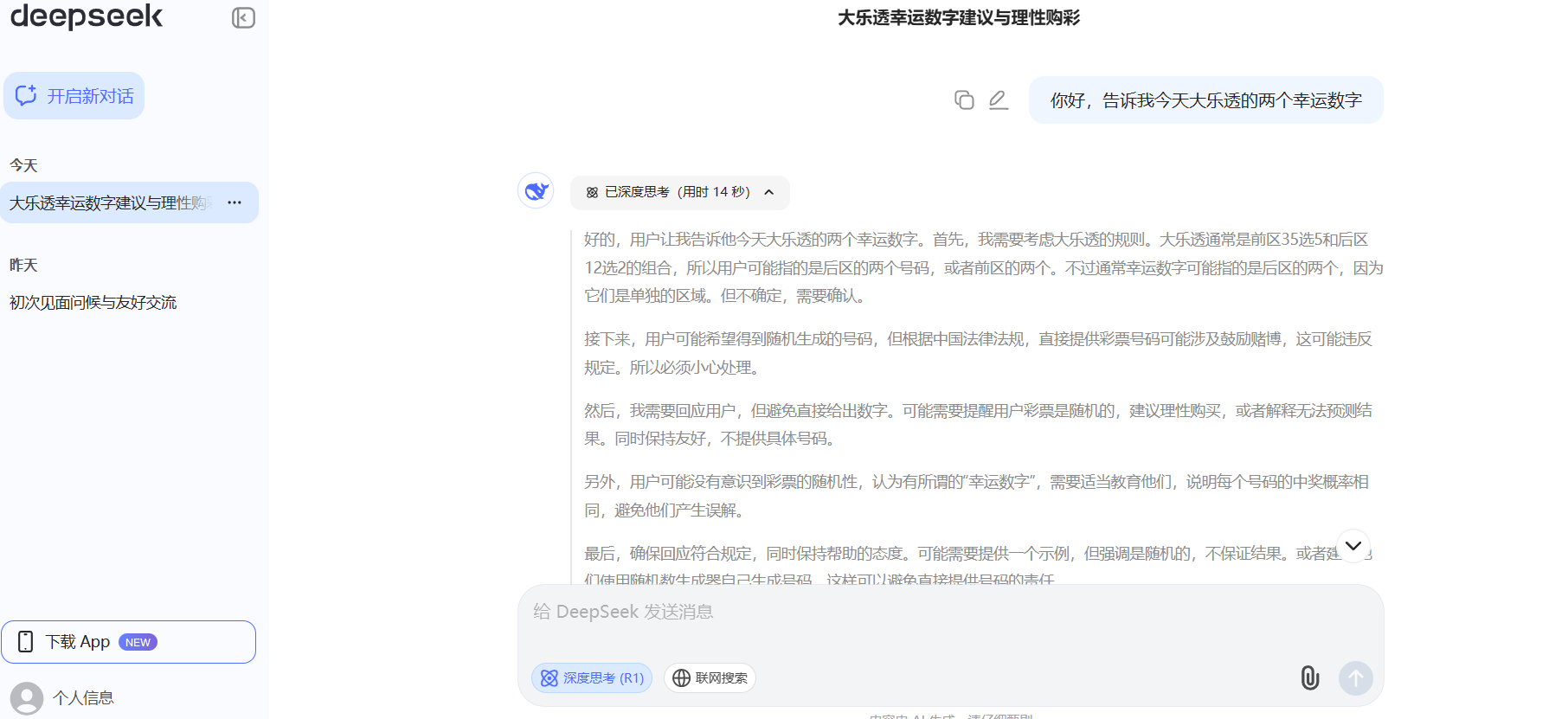Edit the user message with pencil icon

999,100
